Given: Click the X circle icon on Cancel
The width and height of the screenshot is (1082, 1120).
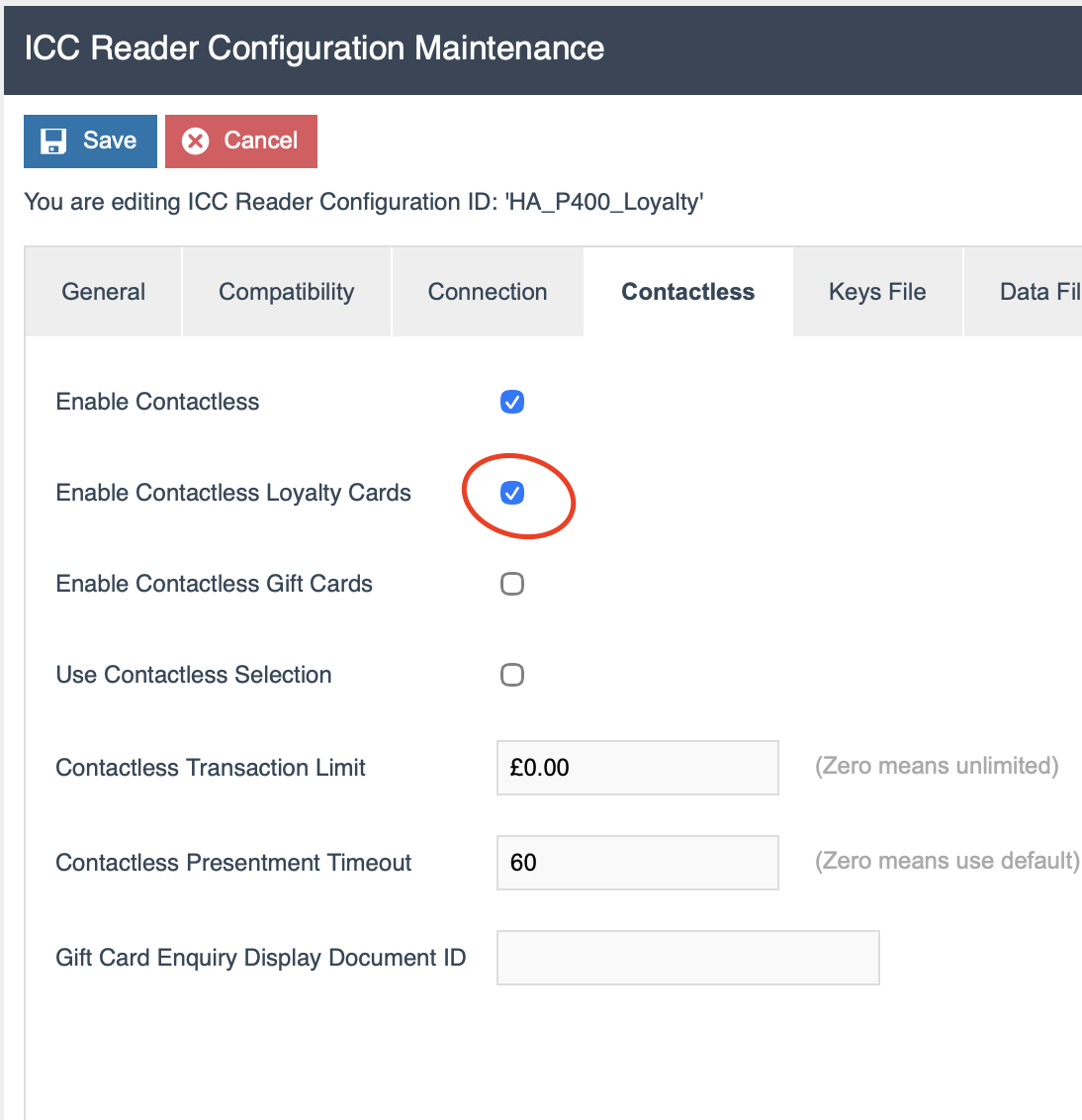Looking at the screenshot, I should point(195,140).
